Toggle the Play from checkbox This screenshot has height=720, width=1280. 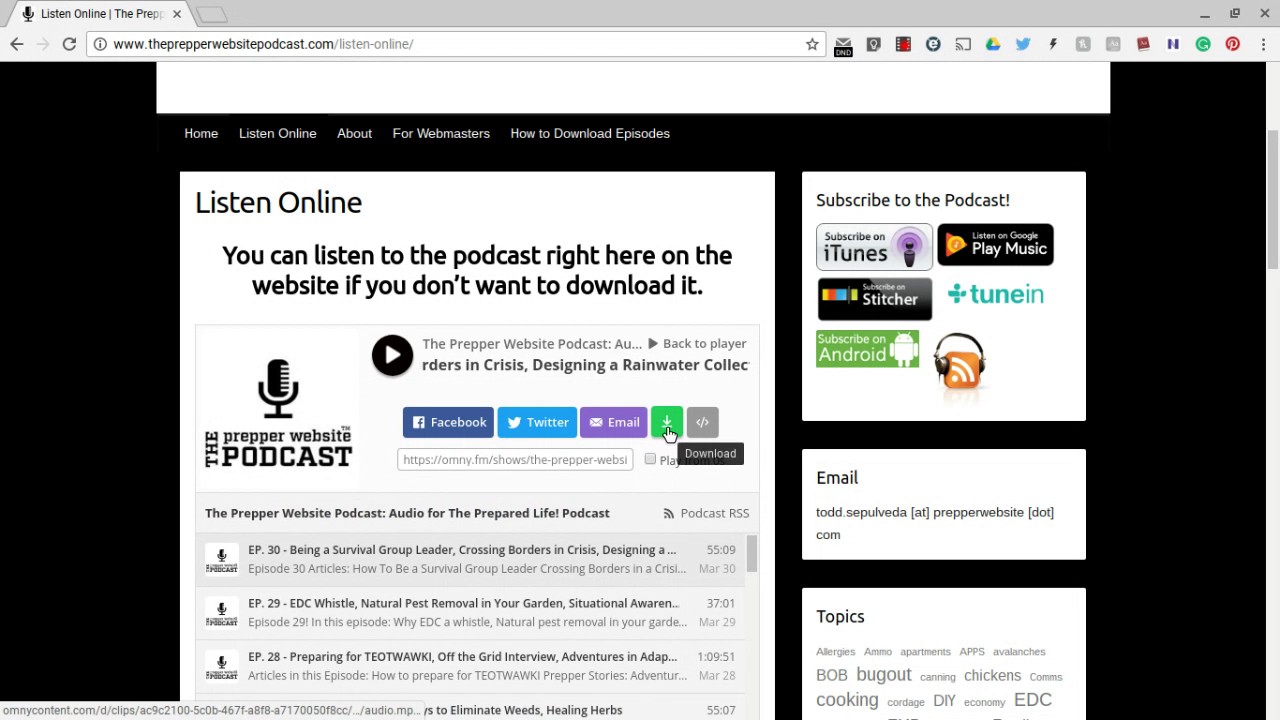[x=650, y=459]
